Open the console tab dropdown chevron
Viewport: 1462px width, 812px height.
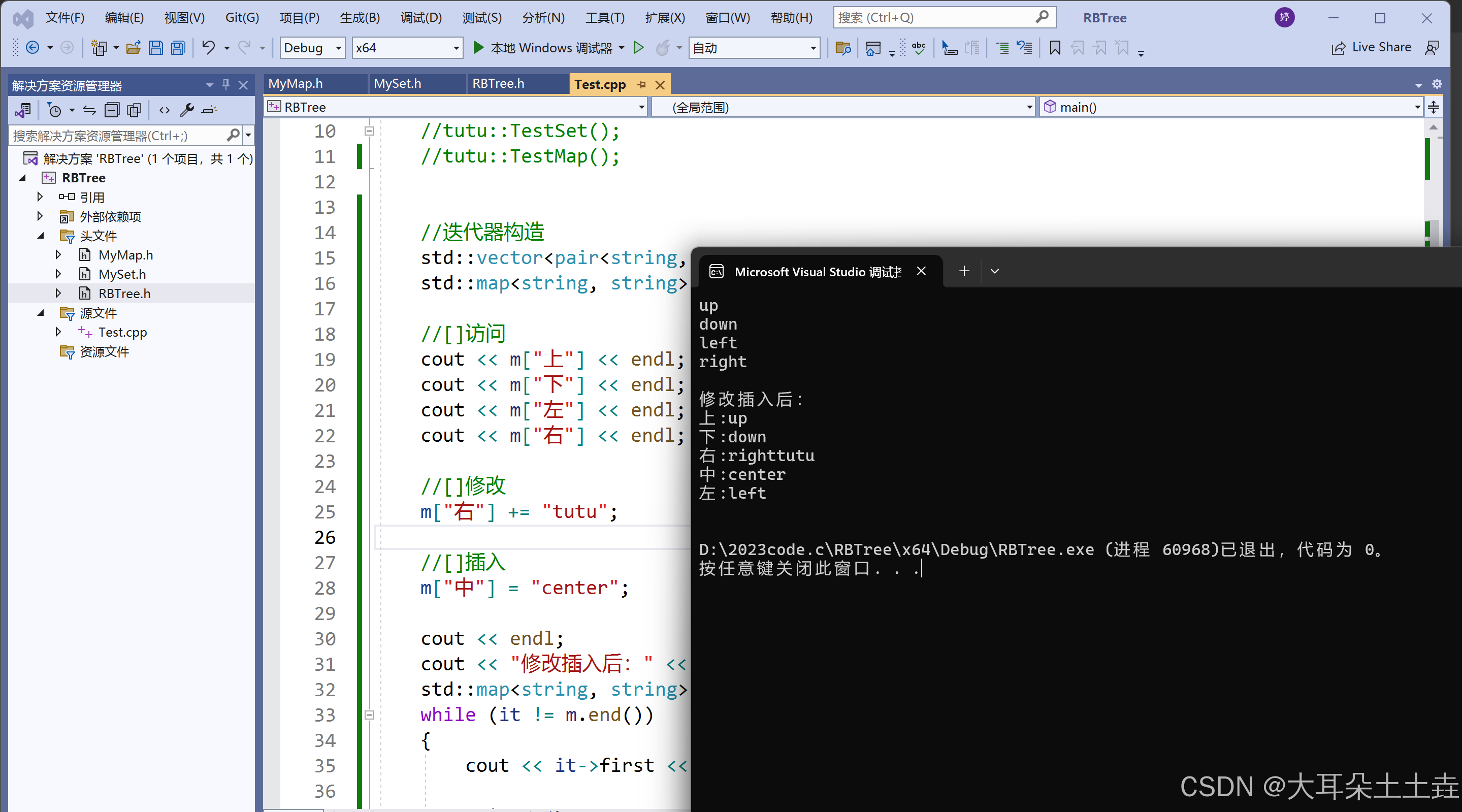tap(994, 271)
